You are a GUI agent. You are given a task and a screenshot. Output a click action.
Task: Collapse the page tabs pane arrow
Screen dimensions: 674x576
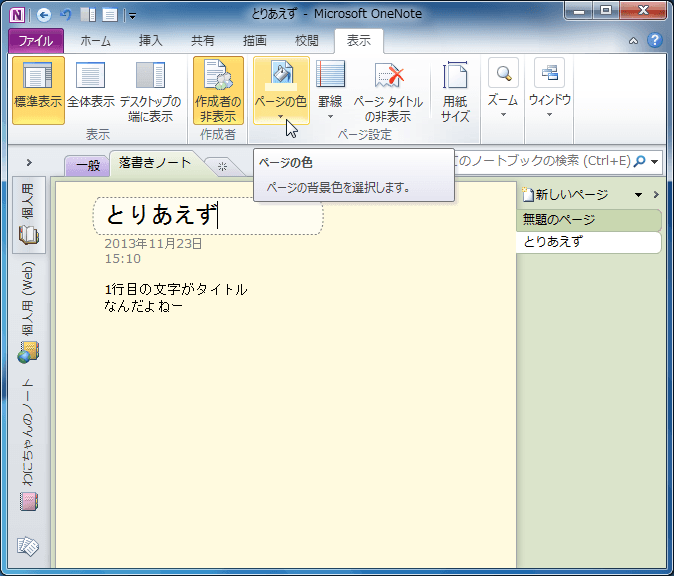656,195
